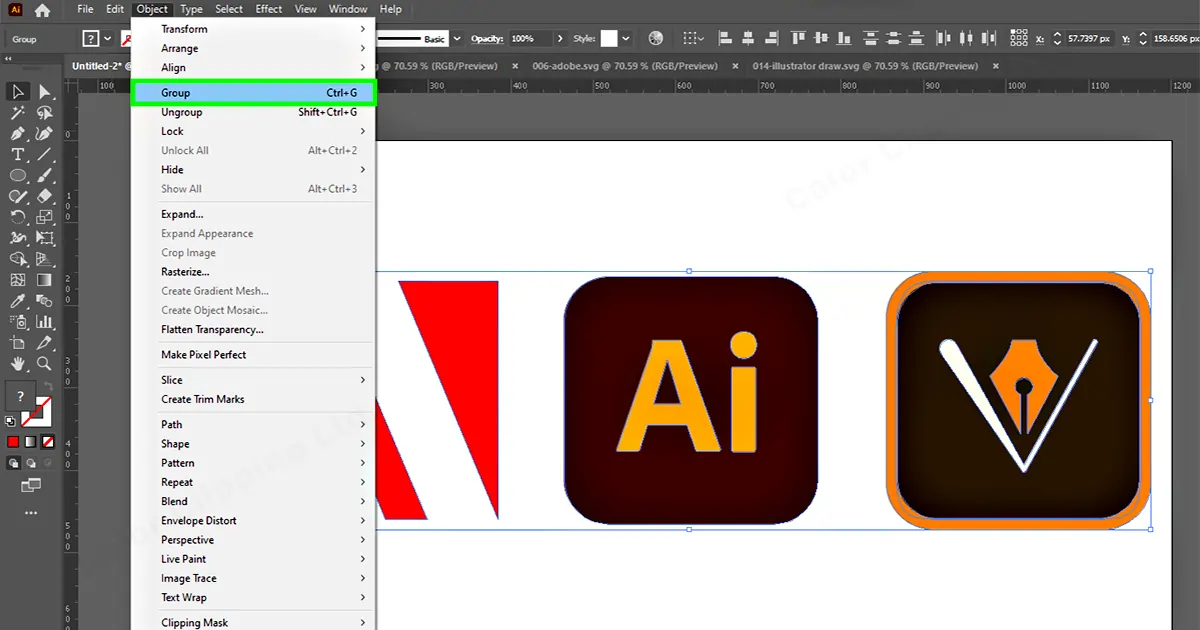
Task: Click Expand... in Object menu
Action: (x=253, y=214)
